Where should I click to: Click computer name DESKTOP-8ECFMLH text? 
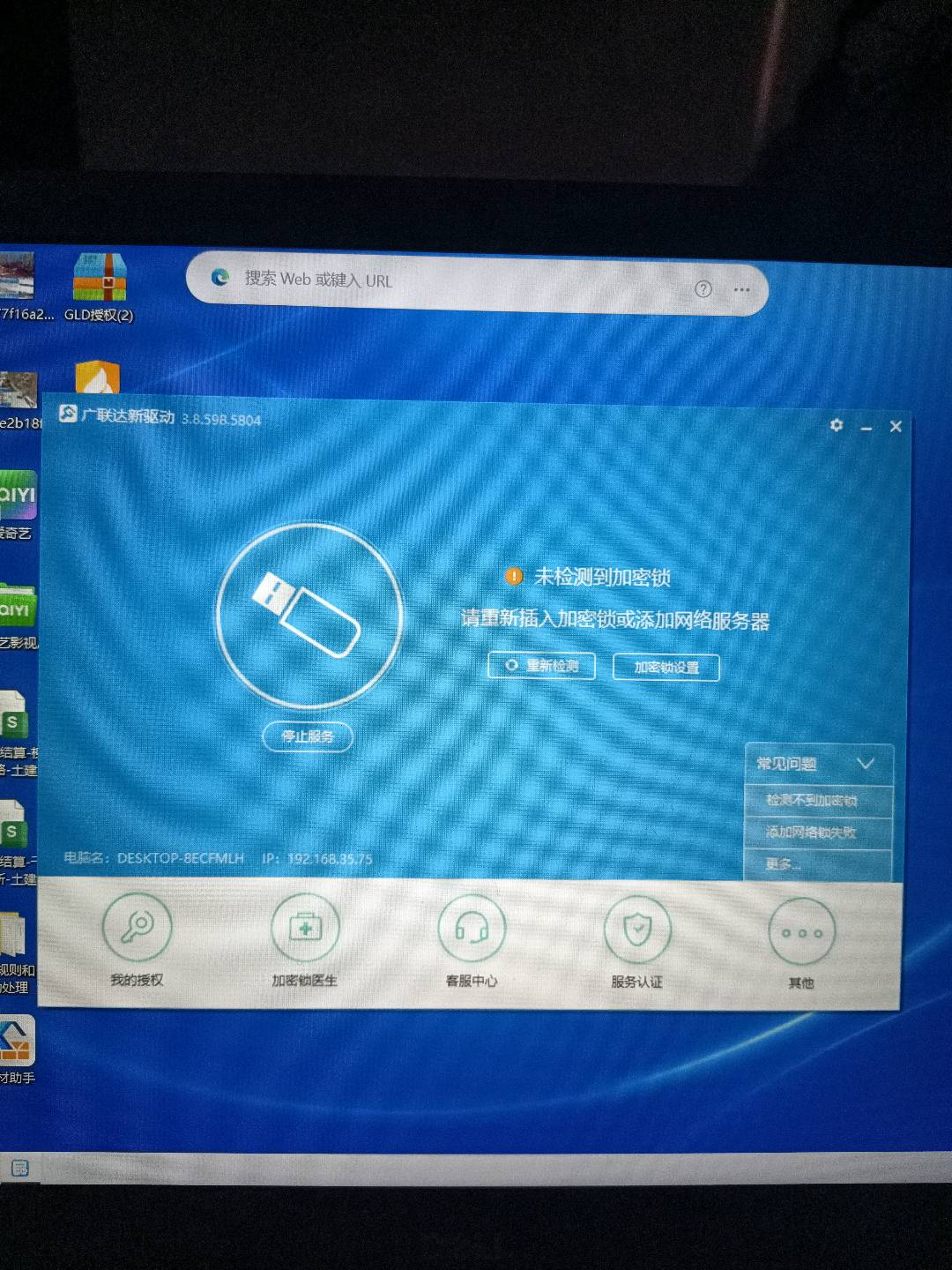pos(181,857)
